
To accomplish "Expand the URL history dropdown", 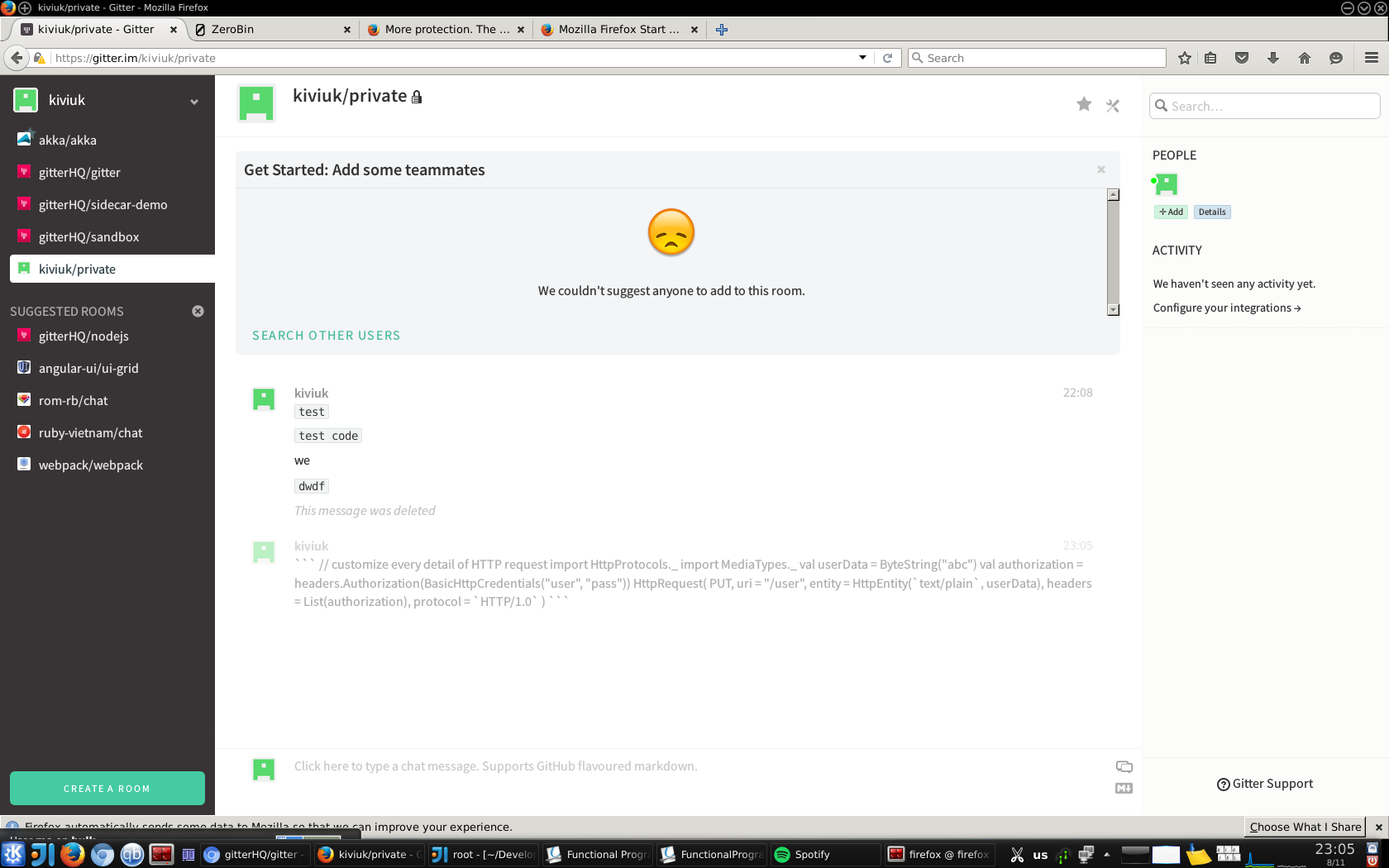I will tap(862, 58).
